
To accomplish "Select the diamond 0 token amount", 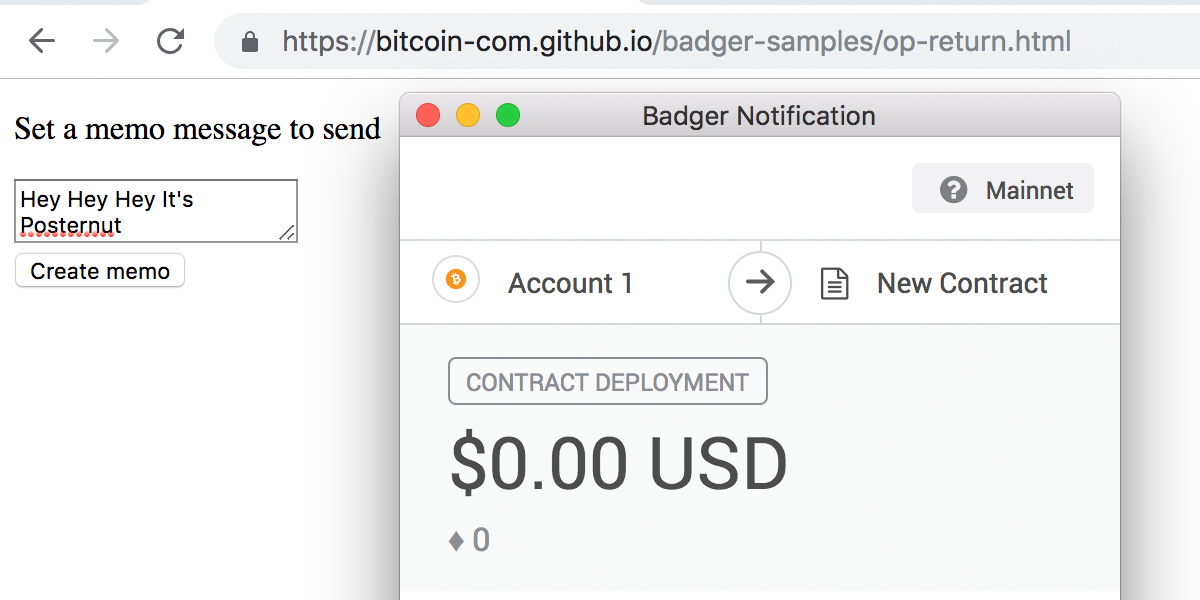I will coord(471,539).
